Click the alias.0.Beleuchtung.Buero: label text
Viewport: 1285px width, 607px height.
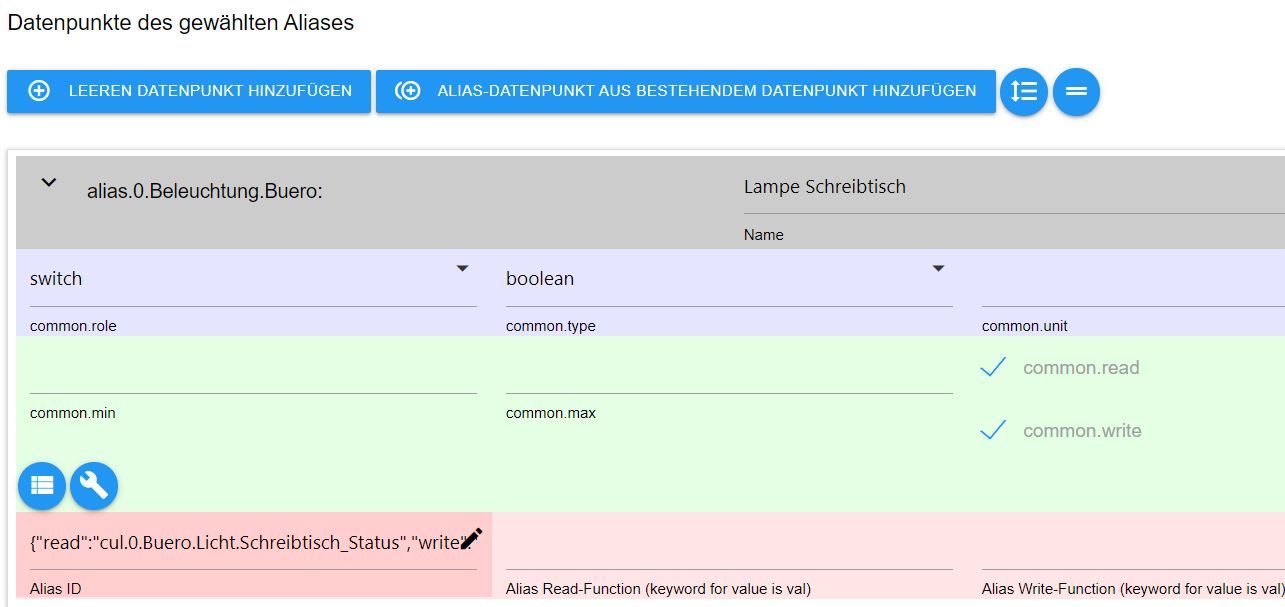click(x=205, y=191)
